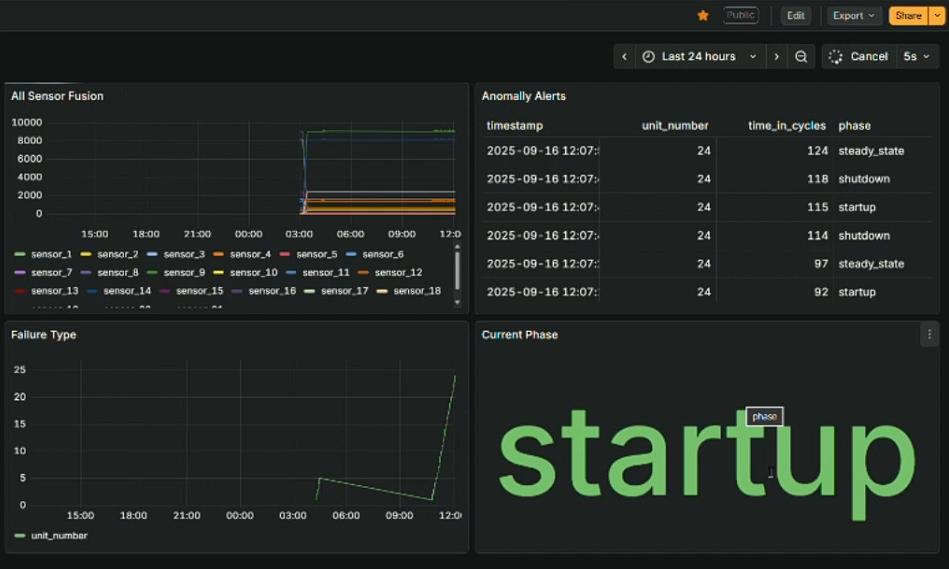This screenshot has height=569, width=949.
Task: Click time_in_cycles value 97
Action: (x=821, y=264)
